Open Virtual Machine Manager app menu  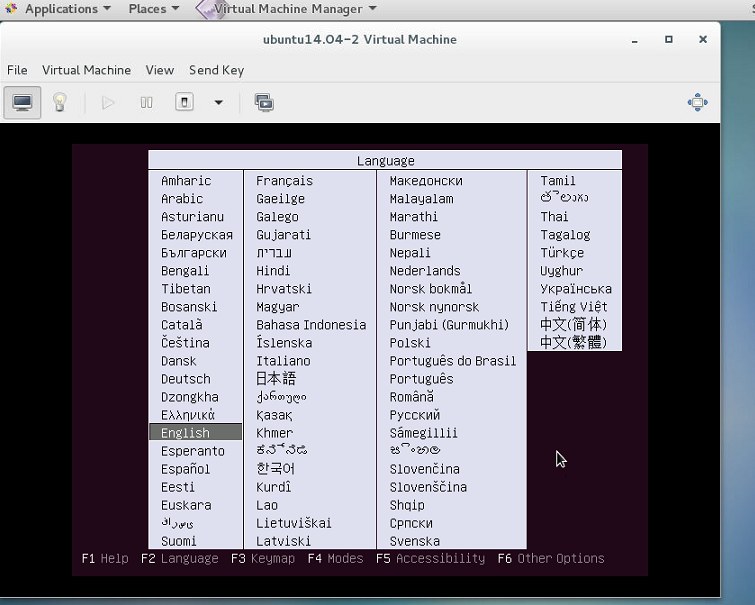287,9
